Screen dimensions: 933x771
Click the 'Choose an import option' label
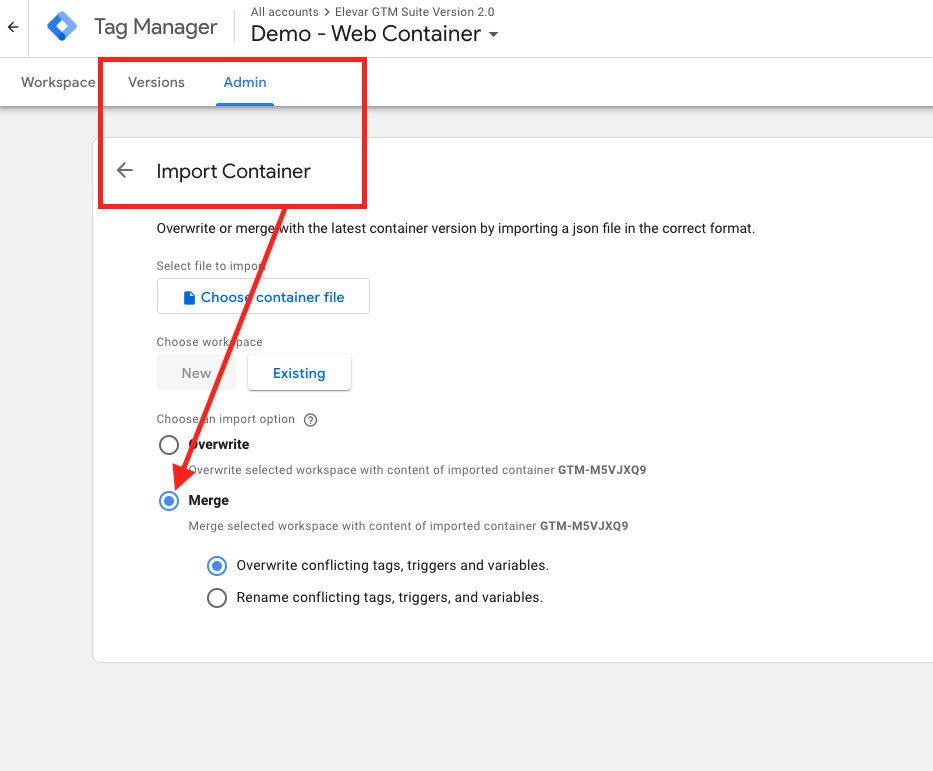(x=226, y=419)
